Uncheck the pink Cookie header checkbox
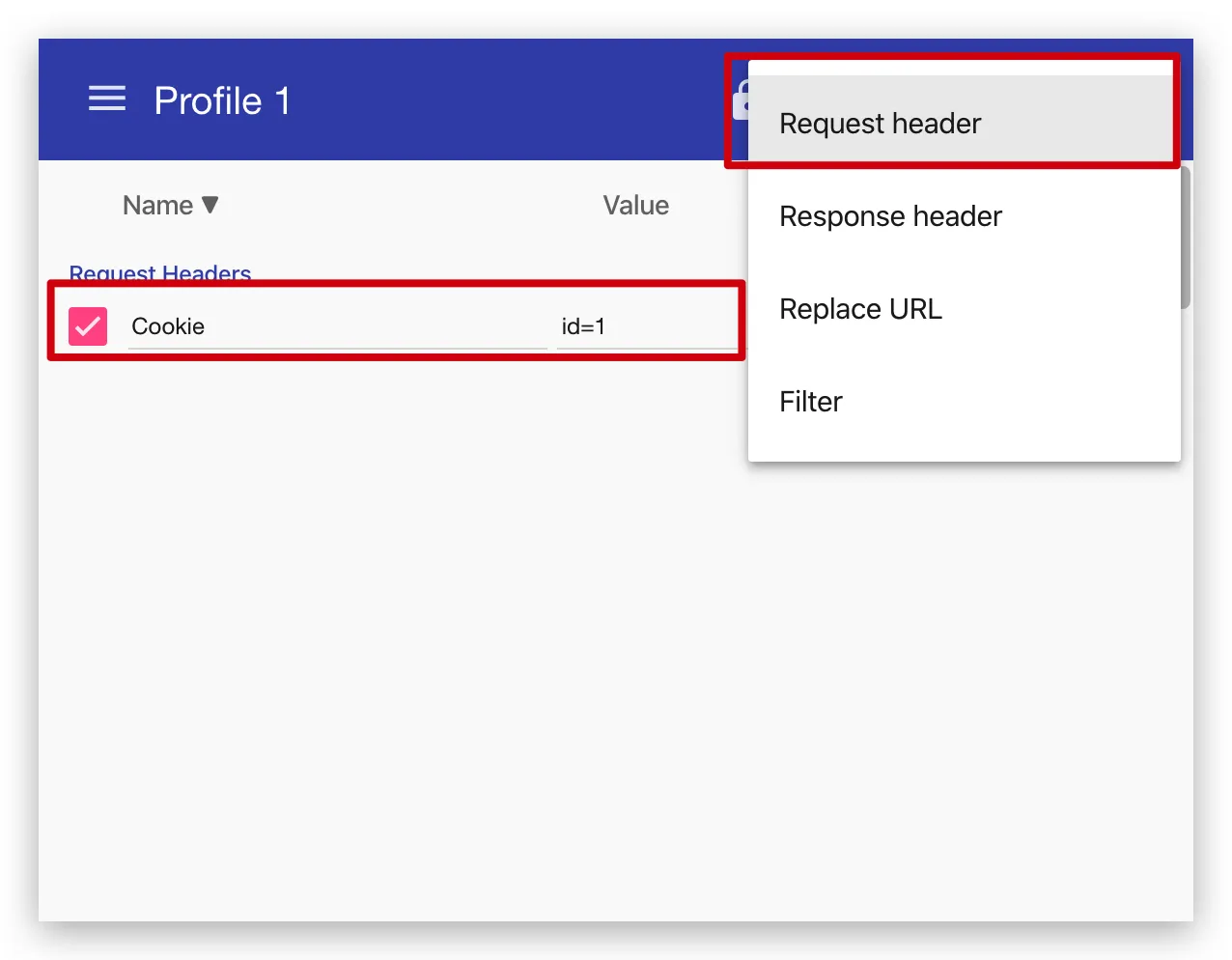This screenshot has height=960, width=1232. pos(88,326)
